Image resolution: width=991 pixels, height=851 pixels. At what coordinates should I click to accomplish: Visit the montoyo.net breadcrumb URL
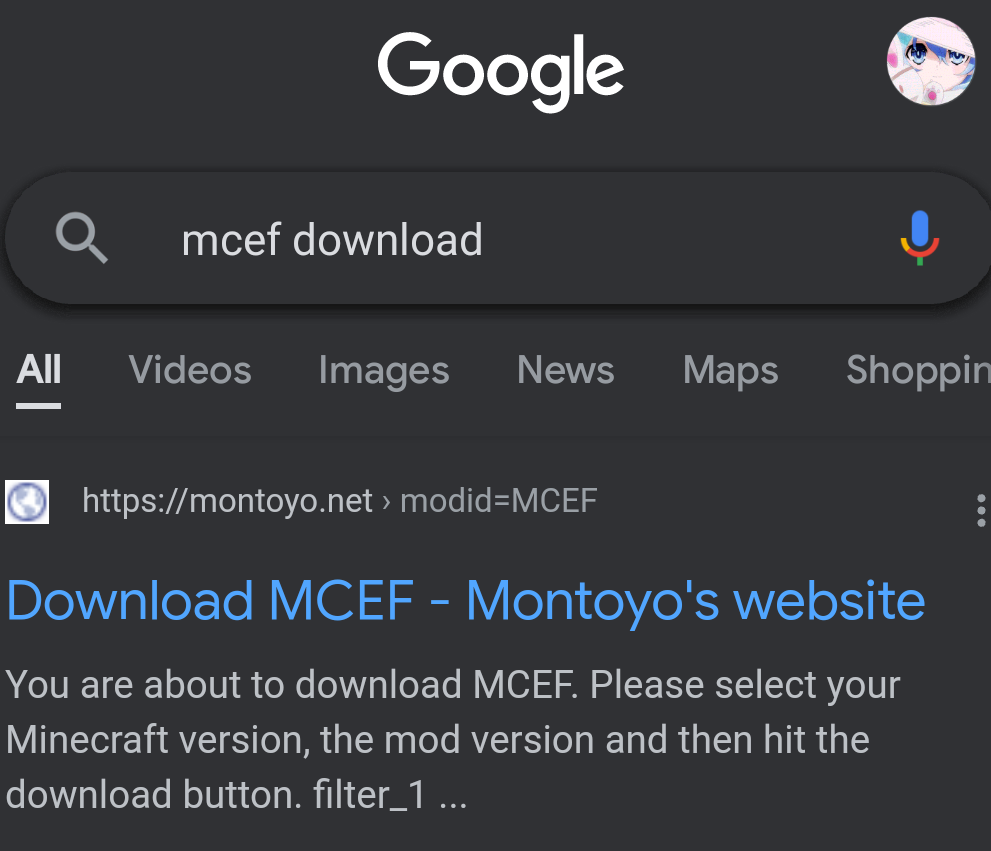click(x=227, y=501)
